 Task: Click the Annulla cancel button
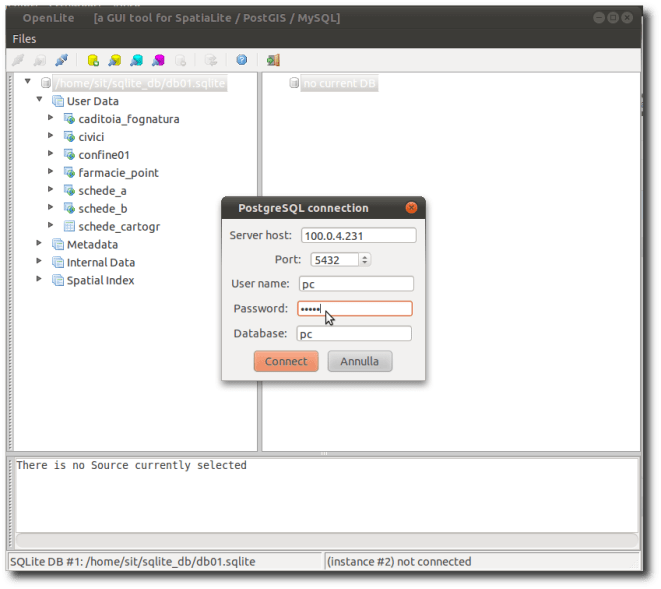[x=360, y=361]
